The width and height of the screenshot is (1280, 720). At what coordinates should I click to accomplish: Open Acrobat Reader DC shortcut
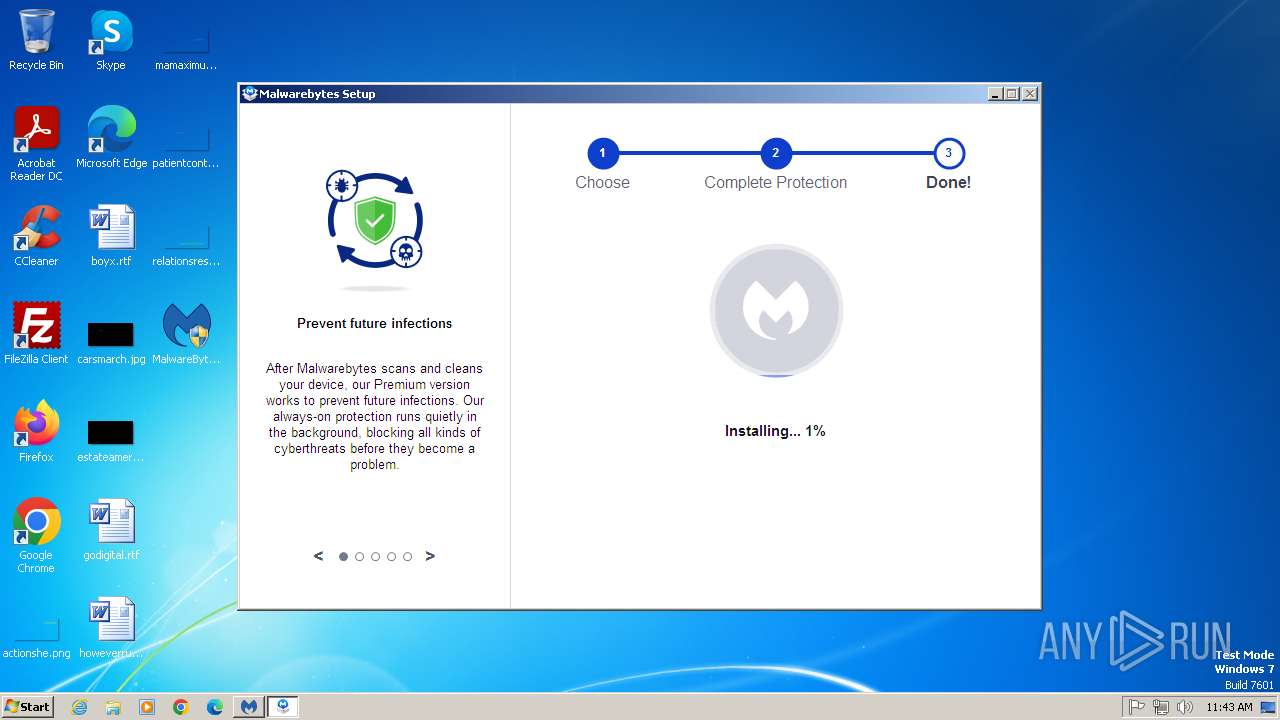pos(36,144)
